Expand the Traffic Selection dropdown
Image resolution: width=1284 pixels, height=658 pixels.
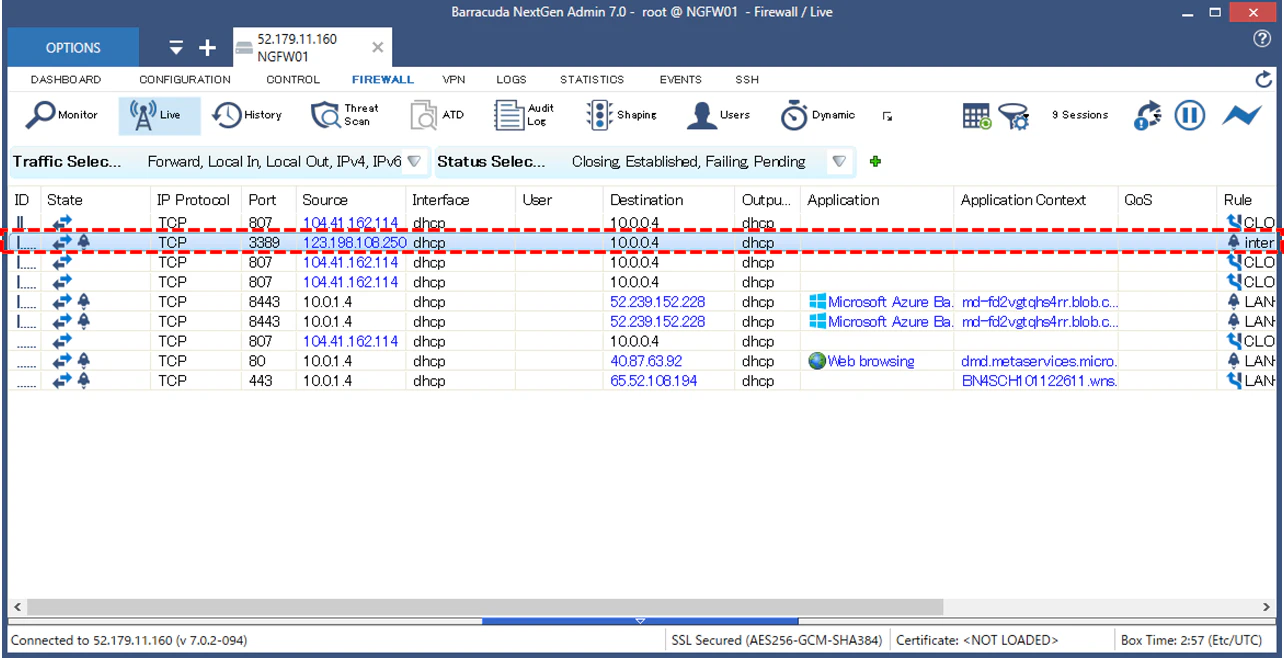(414, 161)
